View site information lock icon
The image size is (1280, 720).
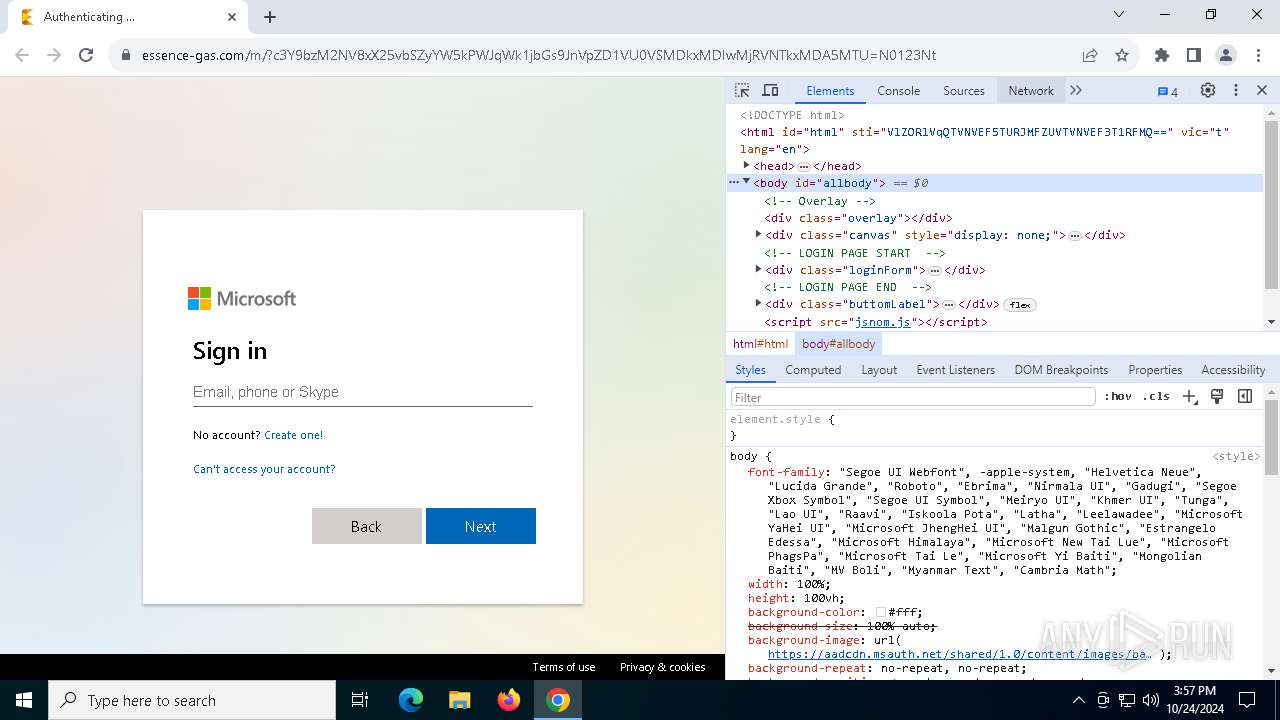pyautogui.click(x=126, y=55)
